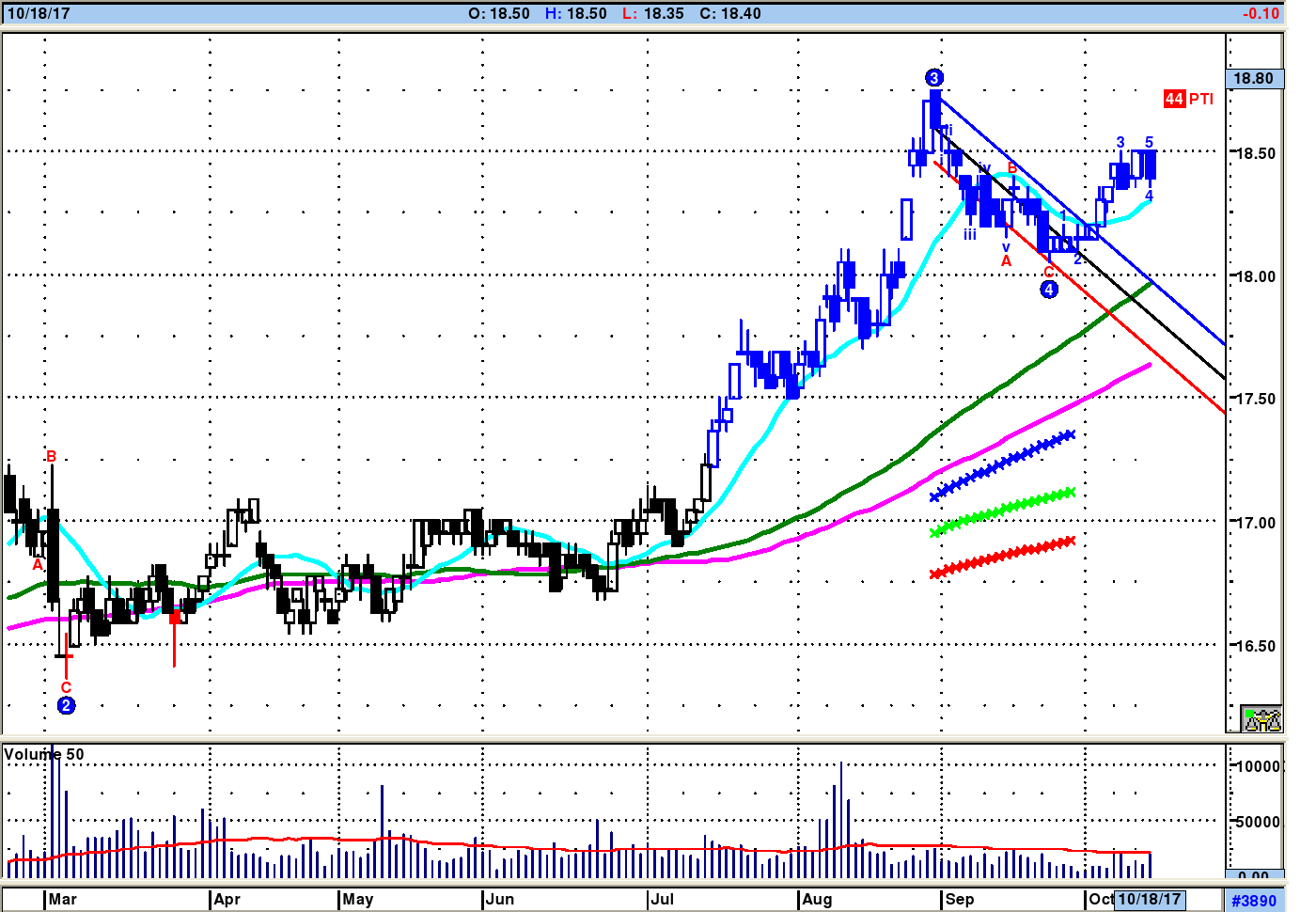Click the red X-marked projection line
Viewport: 1316px width, 912px height.
pos(1002,557)
